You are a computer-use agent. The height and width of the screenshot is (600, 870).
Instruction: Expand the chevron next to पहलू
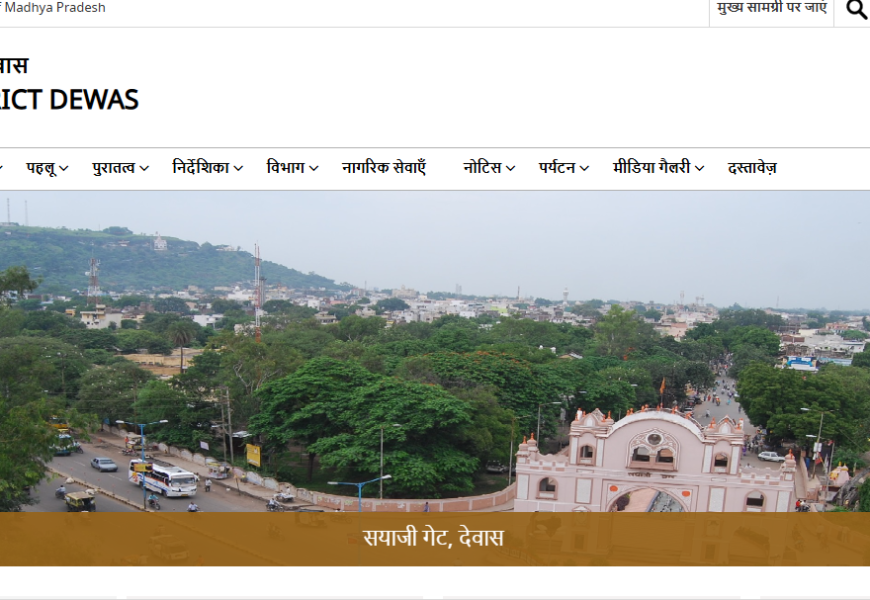click(64, 169)
